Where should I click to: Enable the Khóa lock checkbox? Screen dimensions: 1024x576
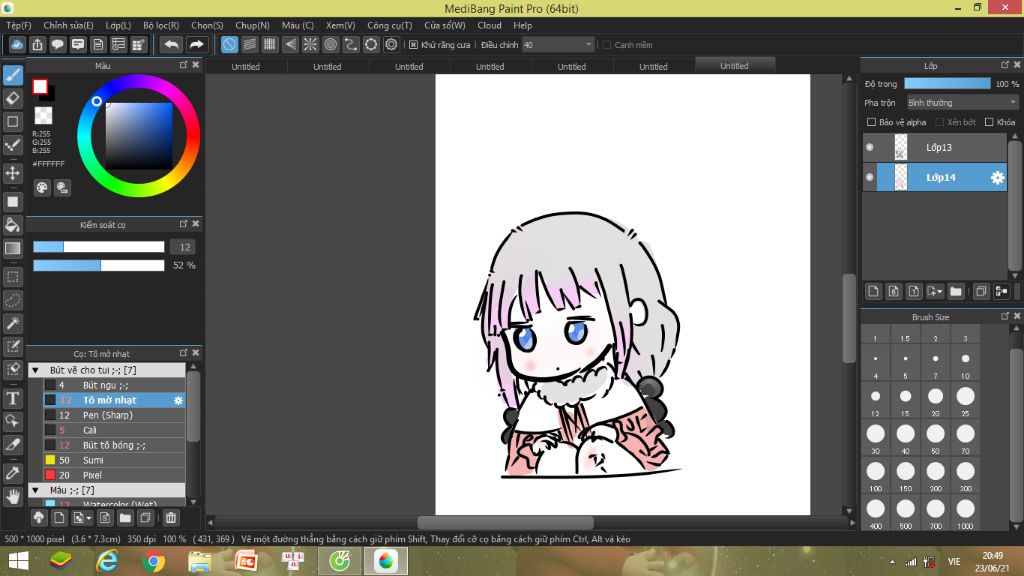pyautogui.click(x=989, y=122)
